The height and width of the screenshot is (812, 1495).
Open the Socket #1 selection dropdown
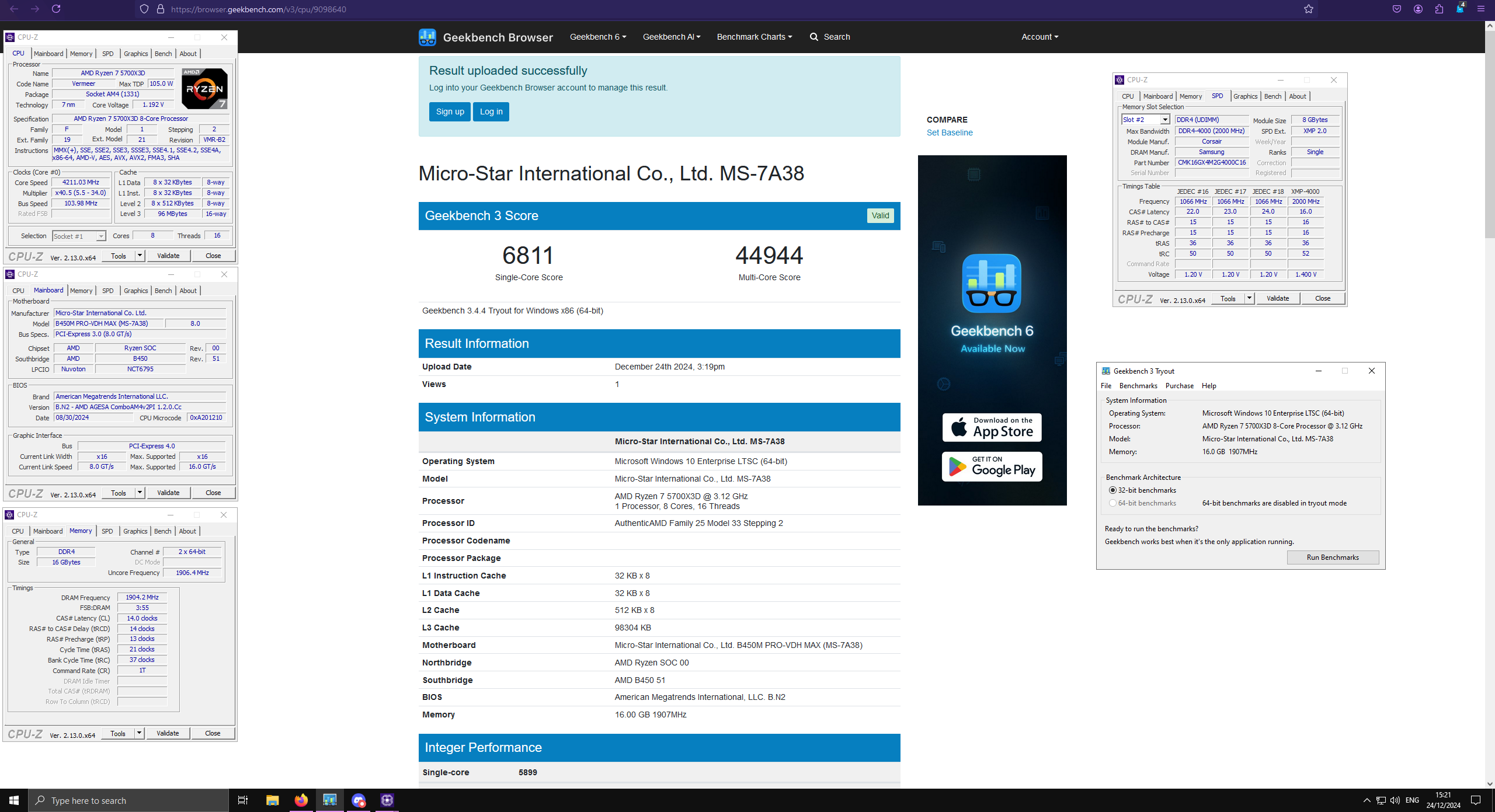pos(78,236)
